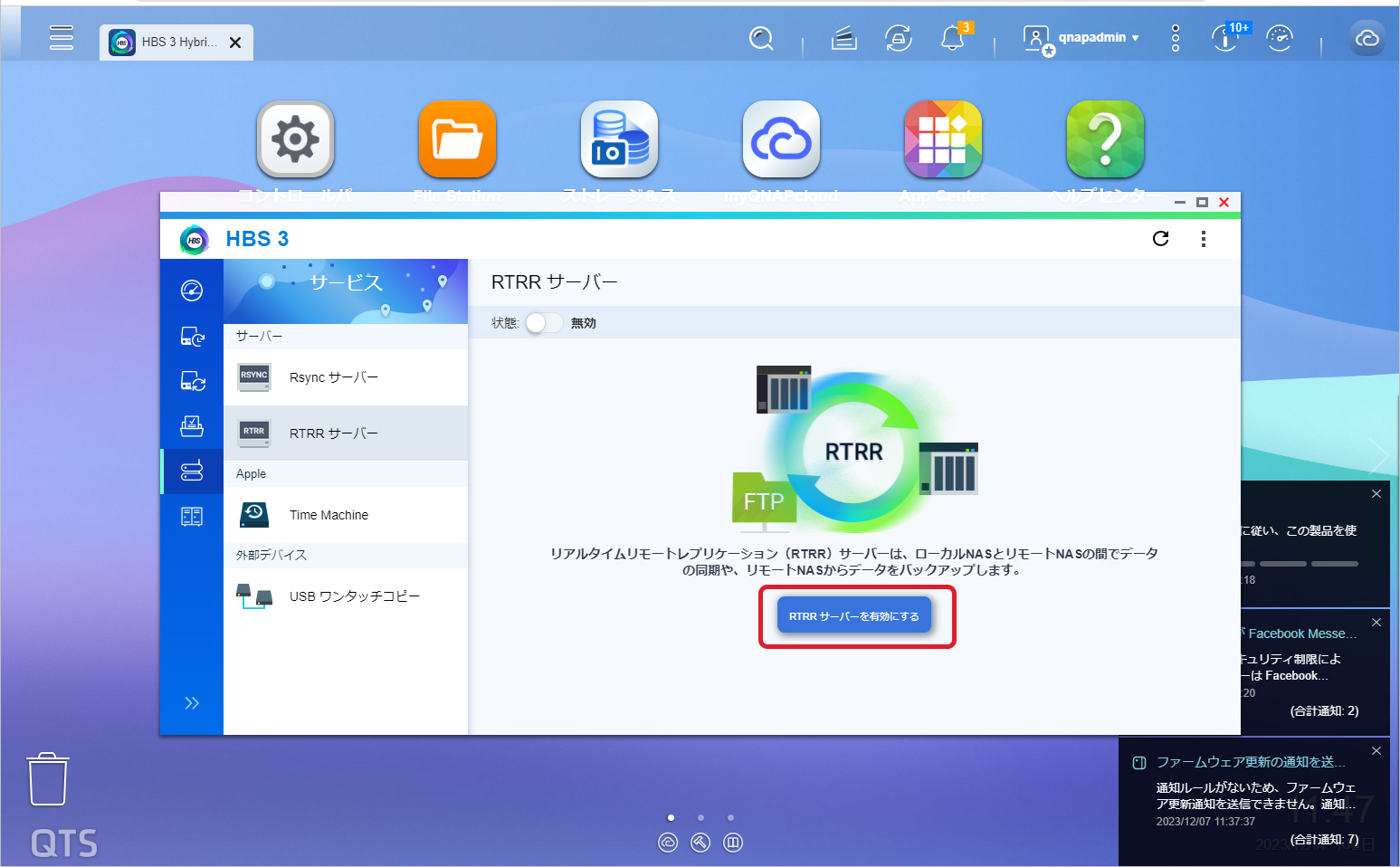This screenshot has height=867, width=1400.
Task: Go to next desktop page with right arrow
Action: point(1379,456)
